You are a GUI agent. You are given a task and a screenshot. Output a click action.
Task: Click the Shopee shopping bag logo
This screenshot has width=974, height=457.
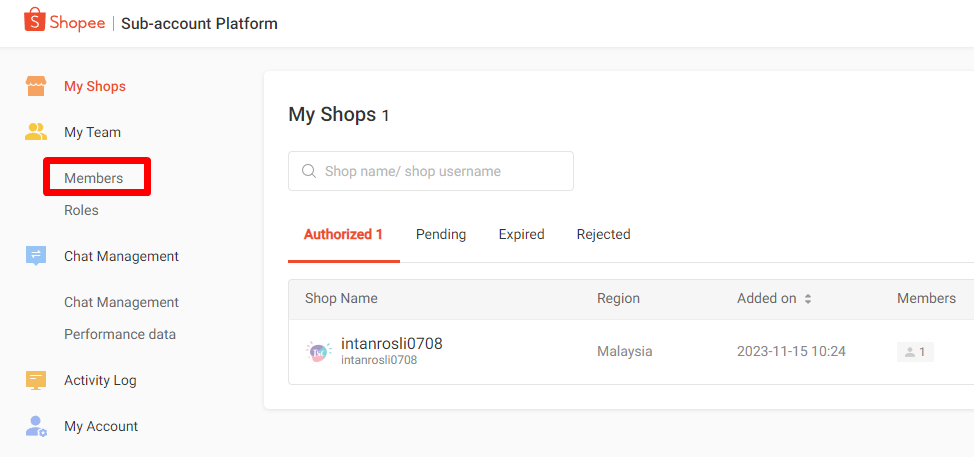click(34, 20)
